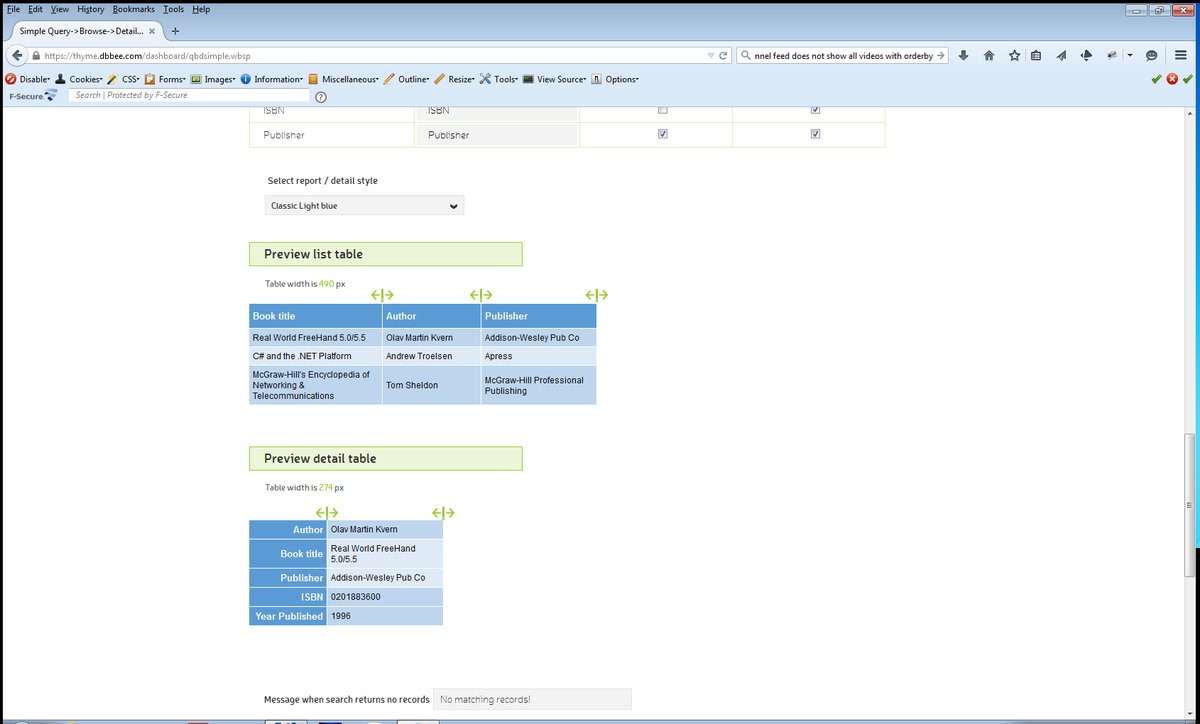The image size is (1200, 724).
Task: Click the Forms icon in the developer toolbar
Action: [152, 79]
